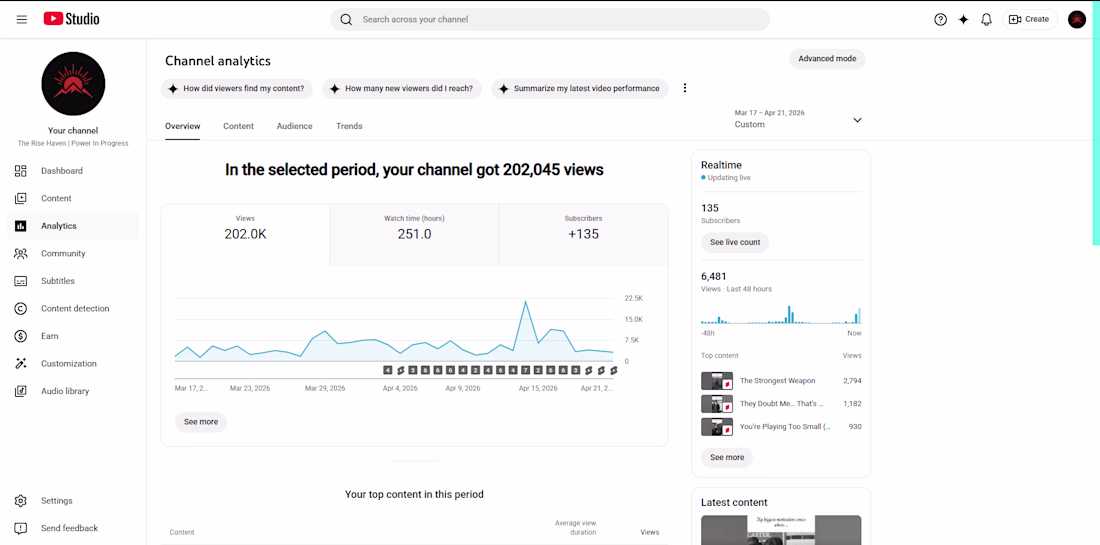
Task: Click the YouTube Studio logo
Action: pos(72,19)
